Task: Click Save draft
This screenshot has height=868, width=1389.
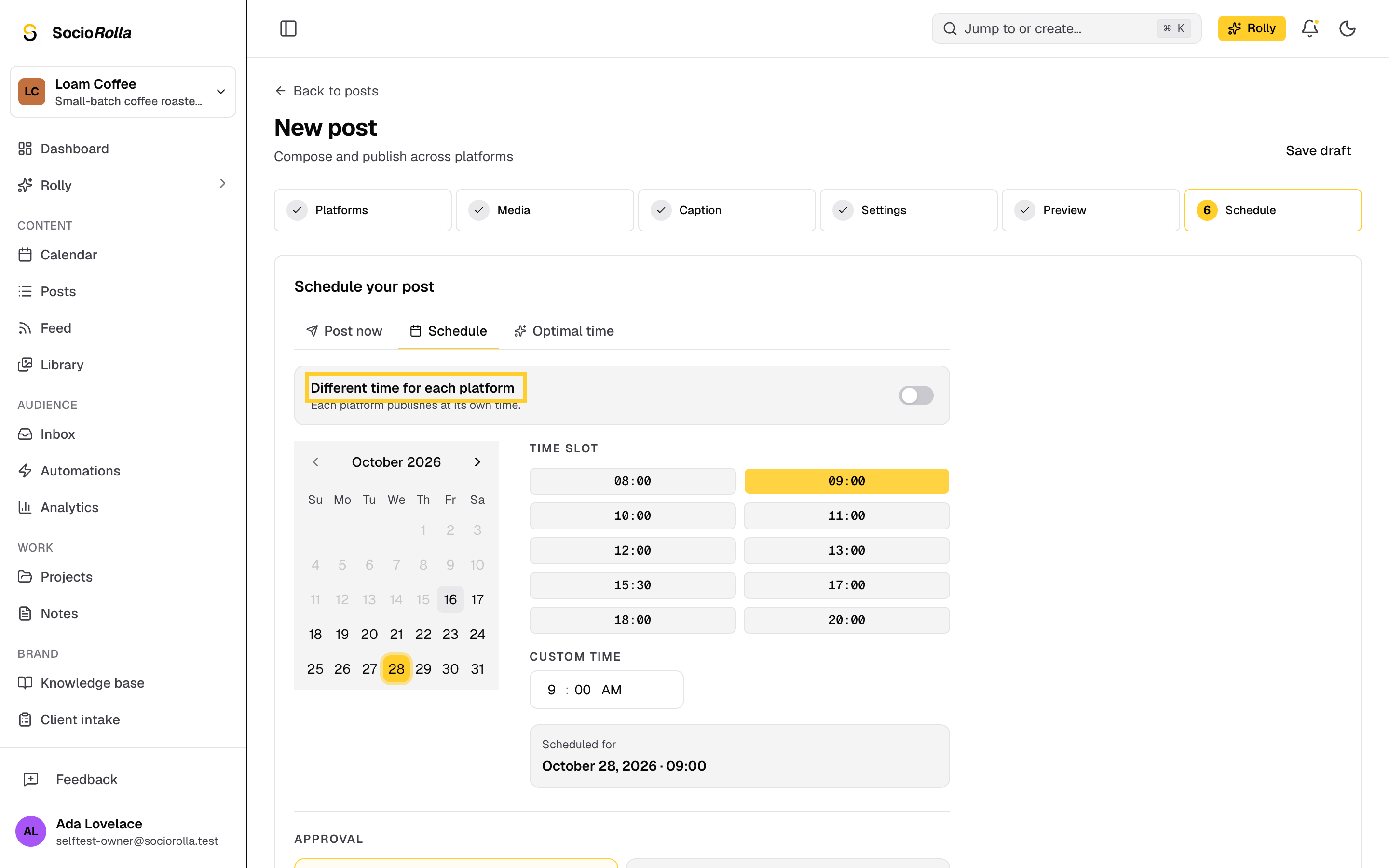Action: (1318, 151)
